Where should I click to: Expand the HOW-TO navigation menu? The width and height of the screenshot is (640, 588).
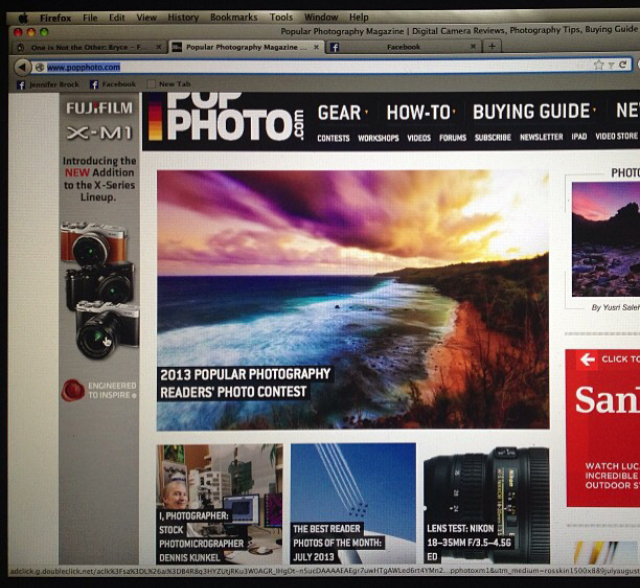(x=421, y=112)
